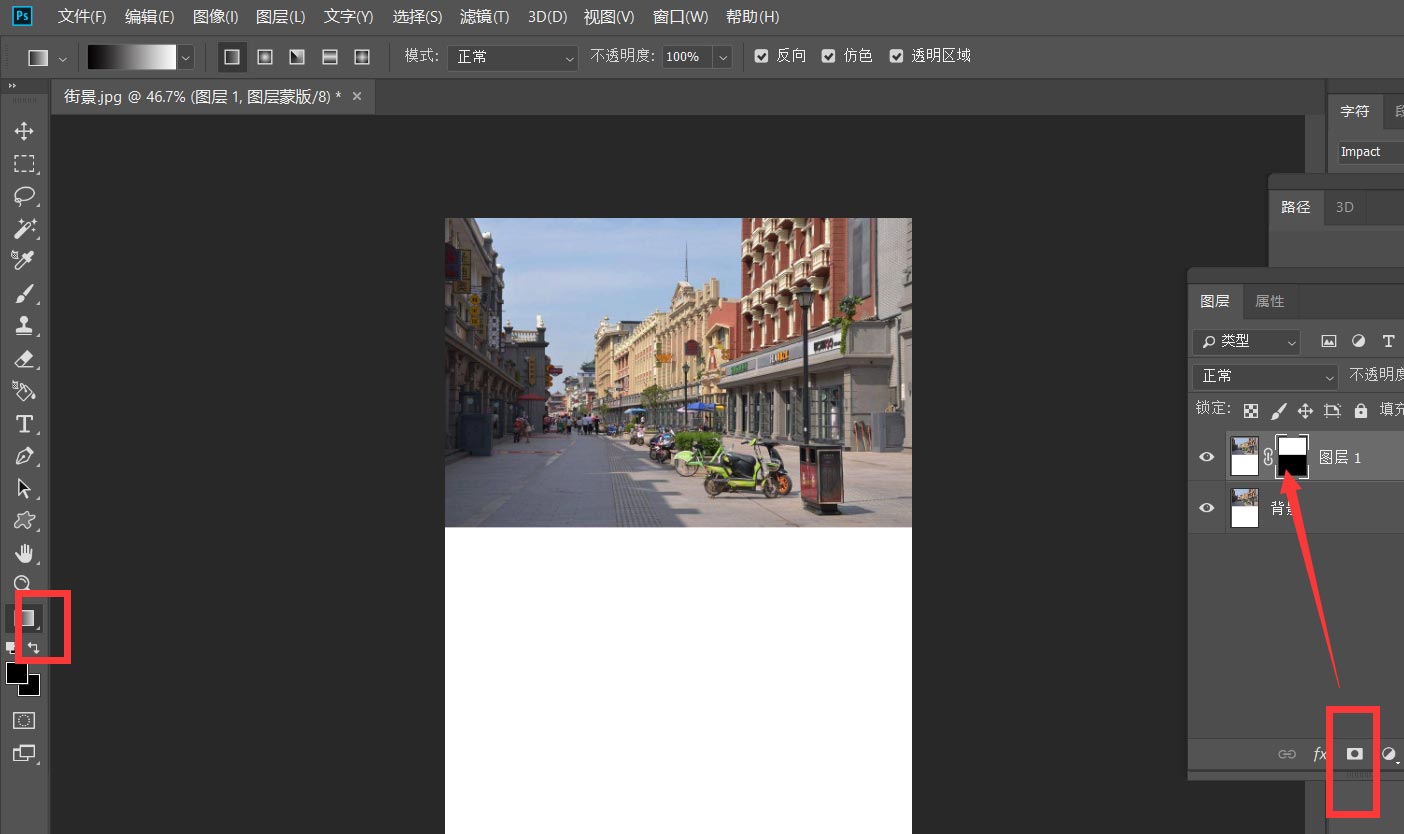Choose angle gradient style

[297, 57]
